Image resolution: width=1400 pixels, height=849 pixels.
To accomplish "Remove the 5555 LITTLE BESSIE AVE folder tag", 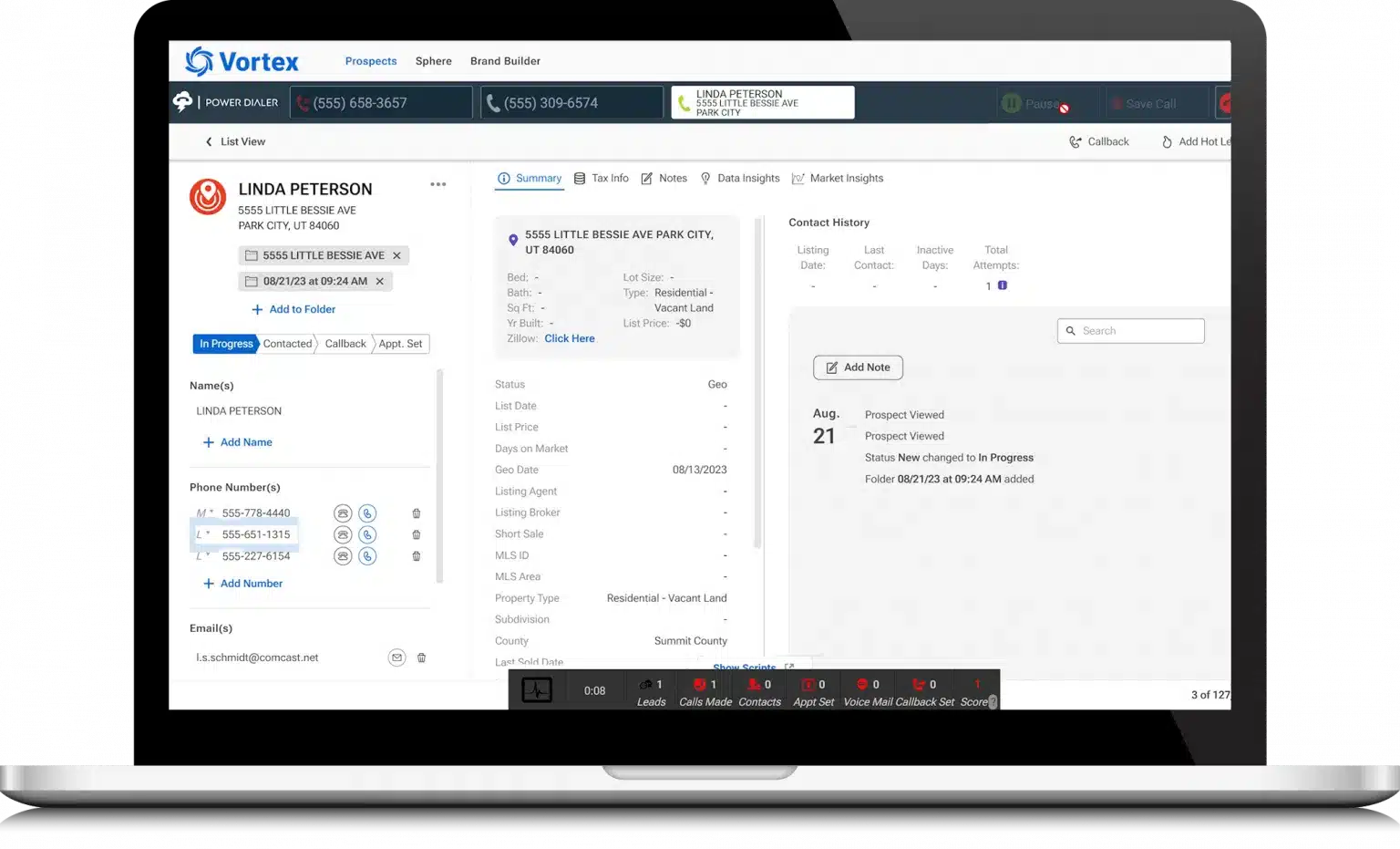I will click(396, 256).
